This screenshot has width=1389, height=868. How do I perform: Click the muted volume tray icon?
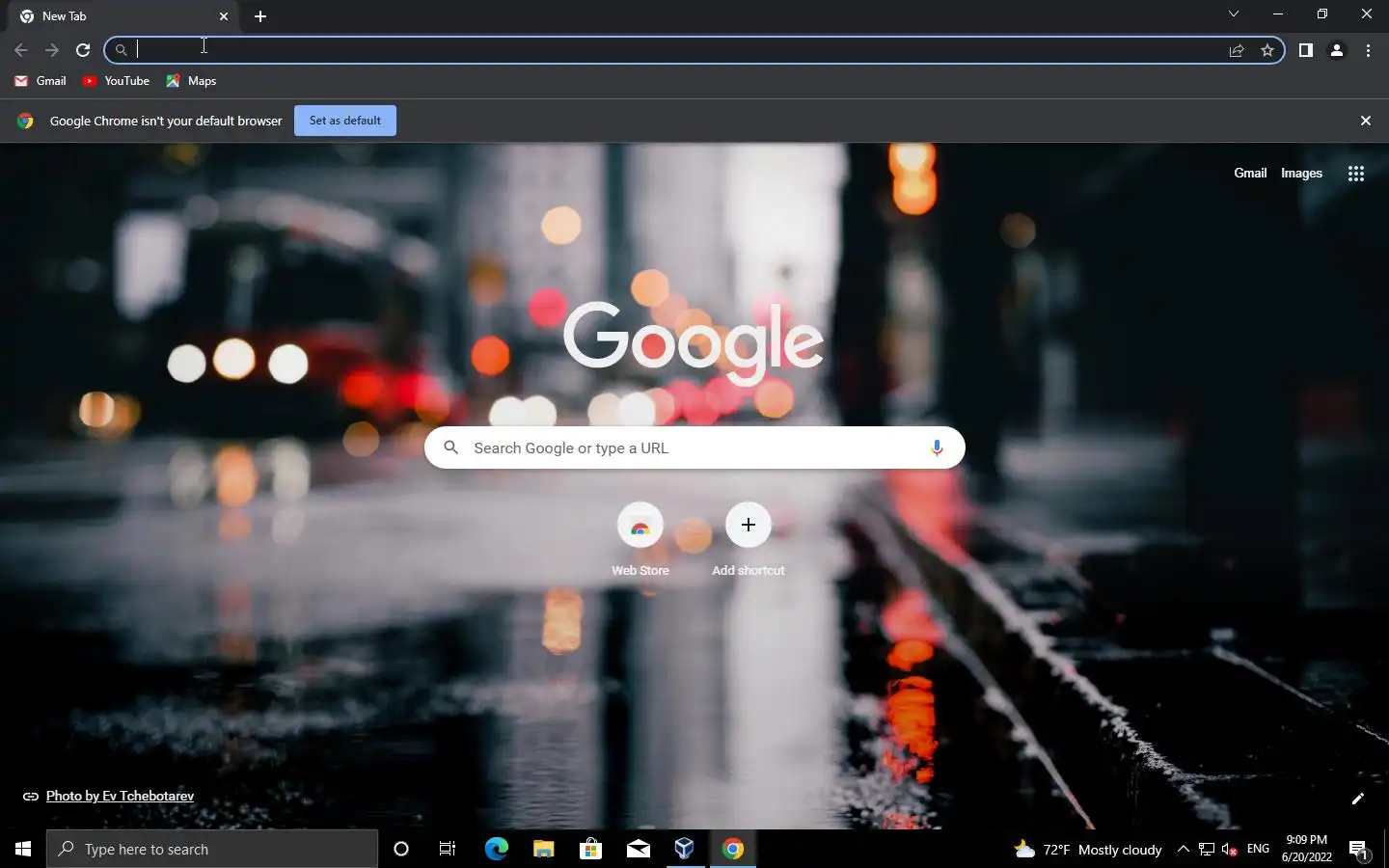1230,849
